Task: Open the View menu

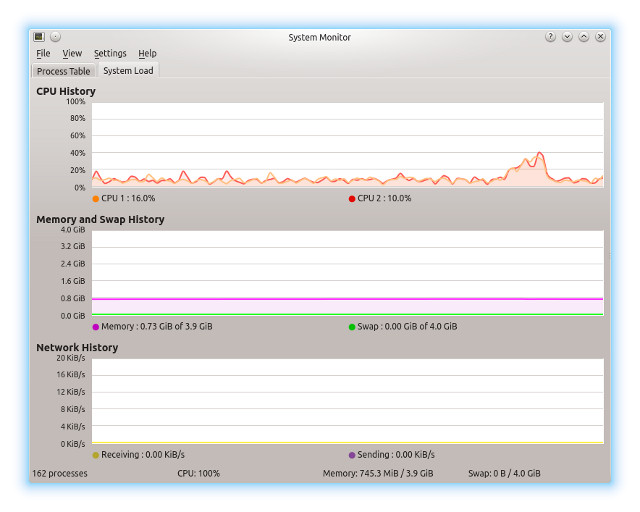Action: [x=72, y=54]
